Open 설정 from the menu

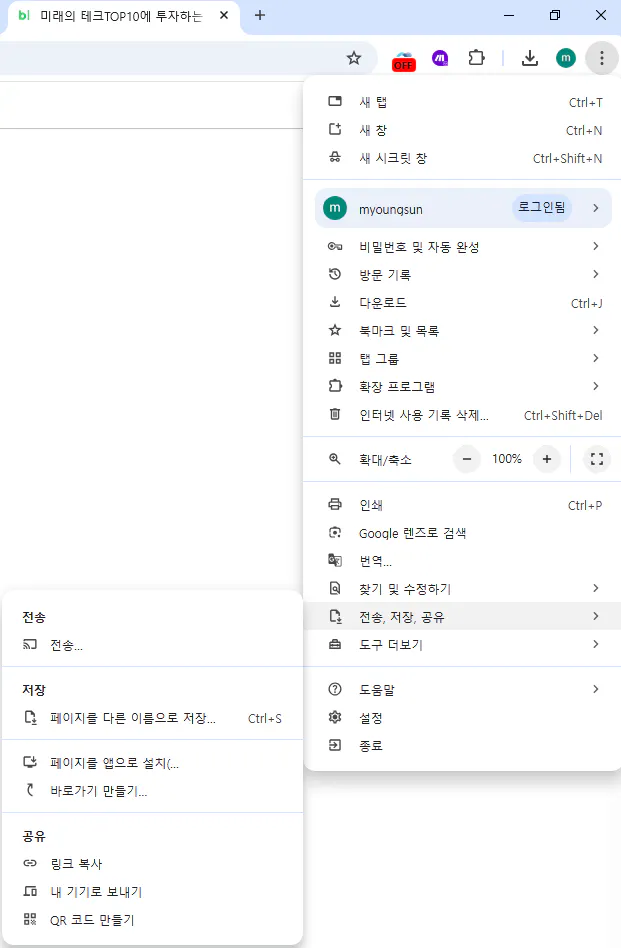point(461,718)
